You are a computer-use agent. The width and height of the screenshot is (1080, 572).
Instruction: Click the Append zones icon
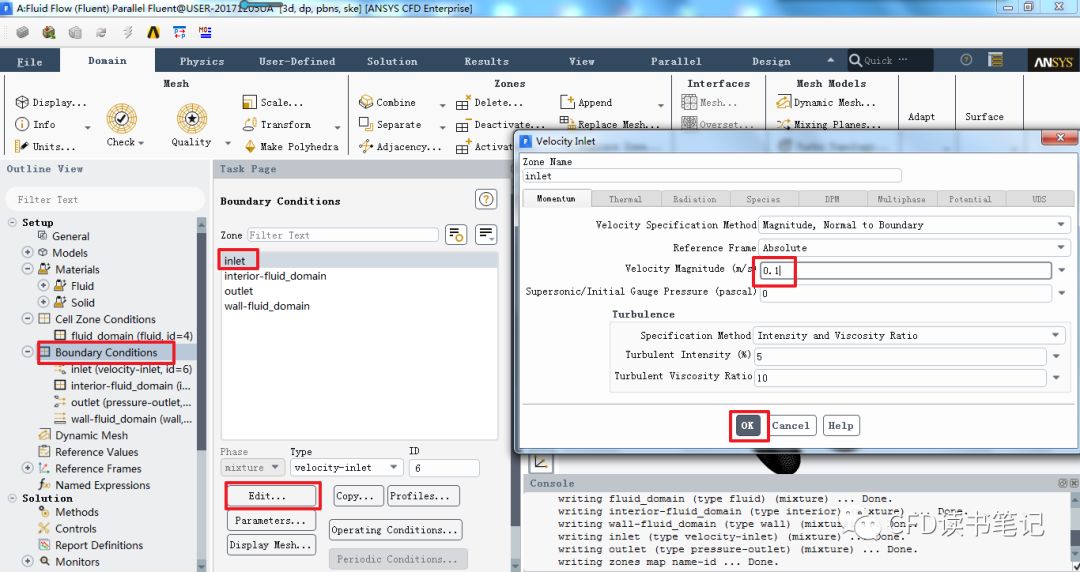click(567, 102)
